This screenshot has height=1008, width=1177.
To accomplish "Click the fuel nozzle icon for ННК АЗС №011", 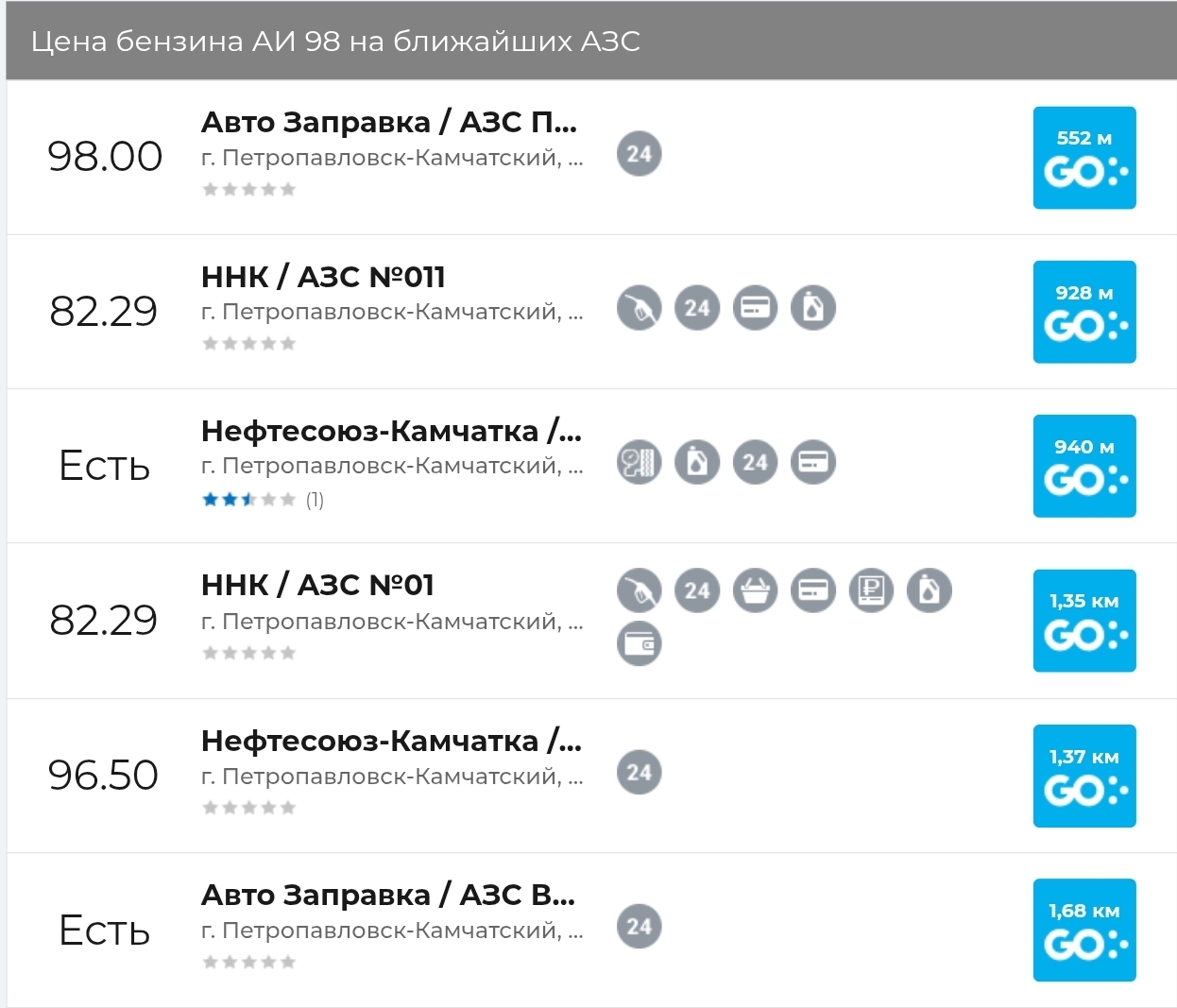I will pyautogui.click(x=640, y=308).
